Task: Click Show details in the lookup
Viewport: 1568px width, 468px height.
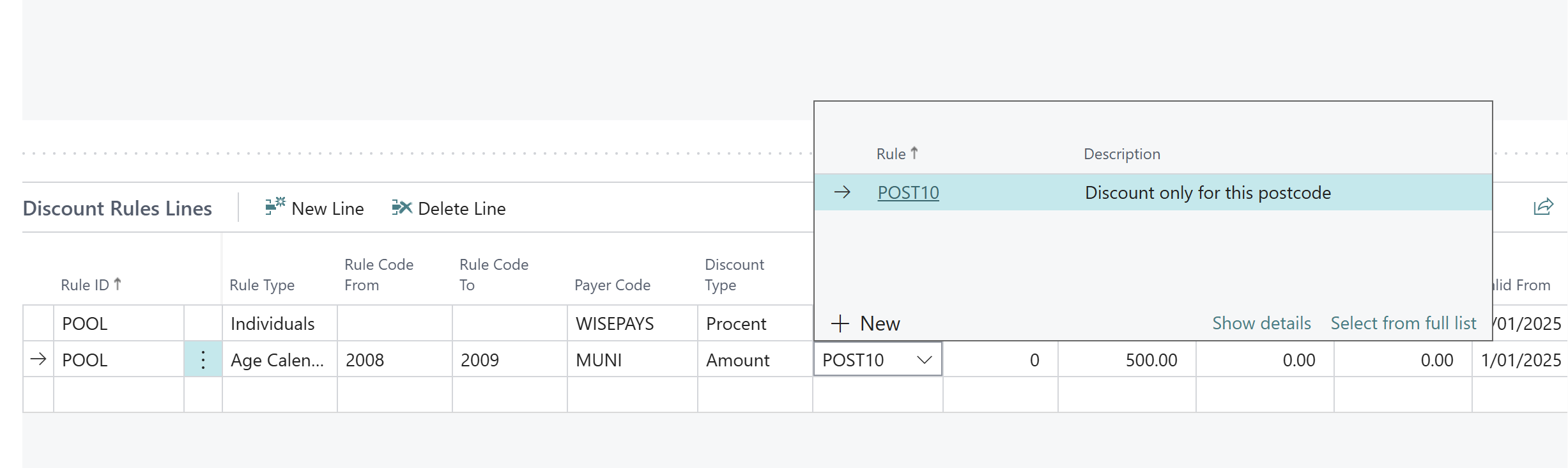Action: (x=1261, y=324)
